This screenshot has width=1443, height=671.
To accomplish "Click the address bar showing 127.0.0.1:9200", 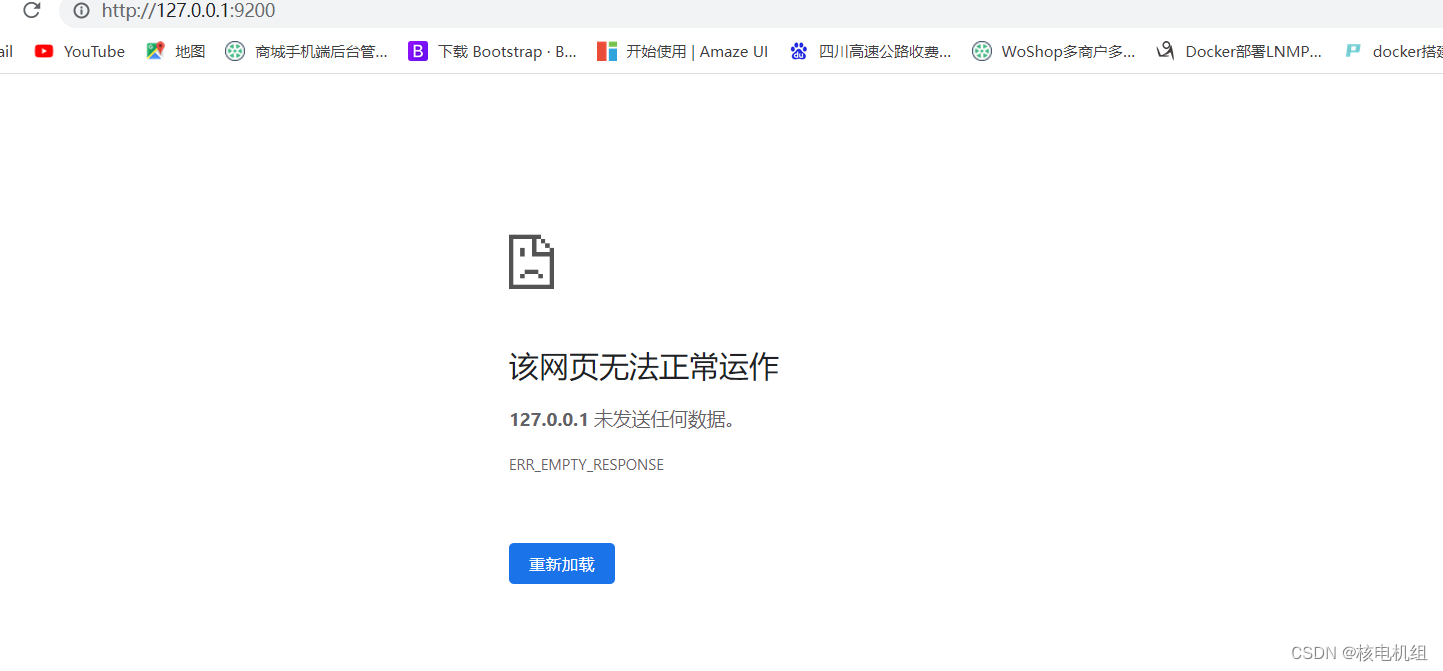I will [x=190, y=11].
